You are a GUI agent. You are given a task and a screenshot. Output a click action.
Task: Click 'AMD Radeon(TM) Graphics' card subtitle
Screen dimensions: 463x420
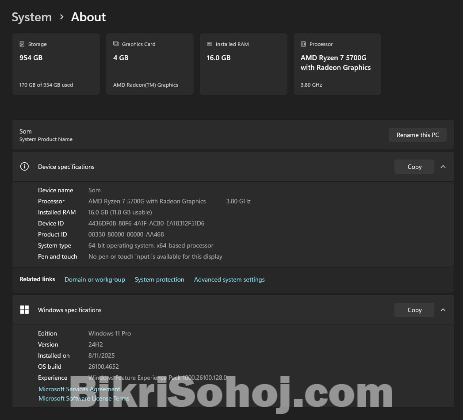146,85
